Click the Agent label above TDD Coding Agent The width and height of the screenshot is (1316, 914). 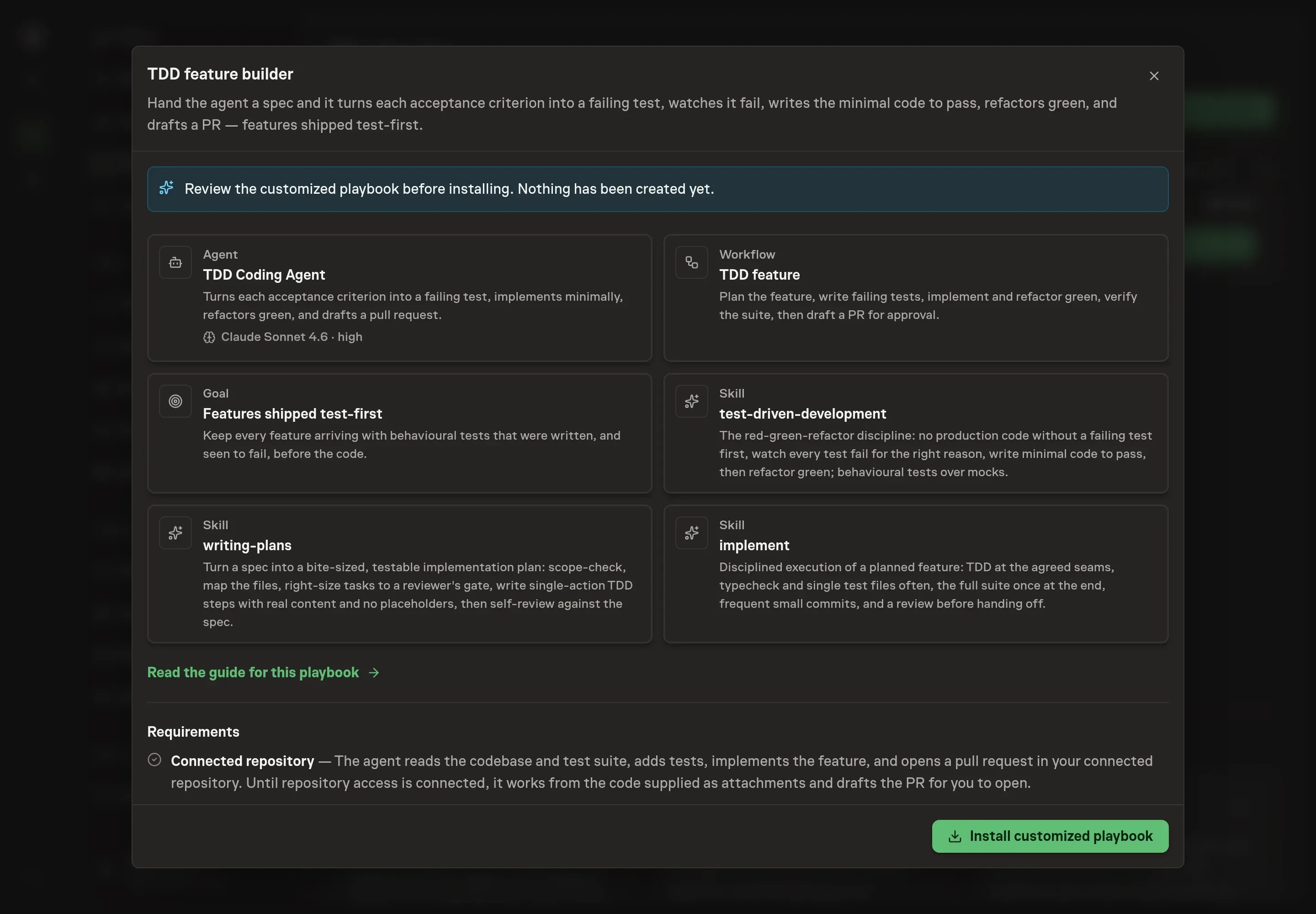(x=220, y=254)
